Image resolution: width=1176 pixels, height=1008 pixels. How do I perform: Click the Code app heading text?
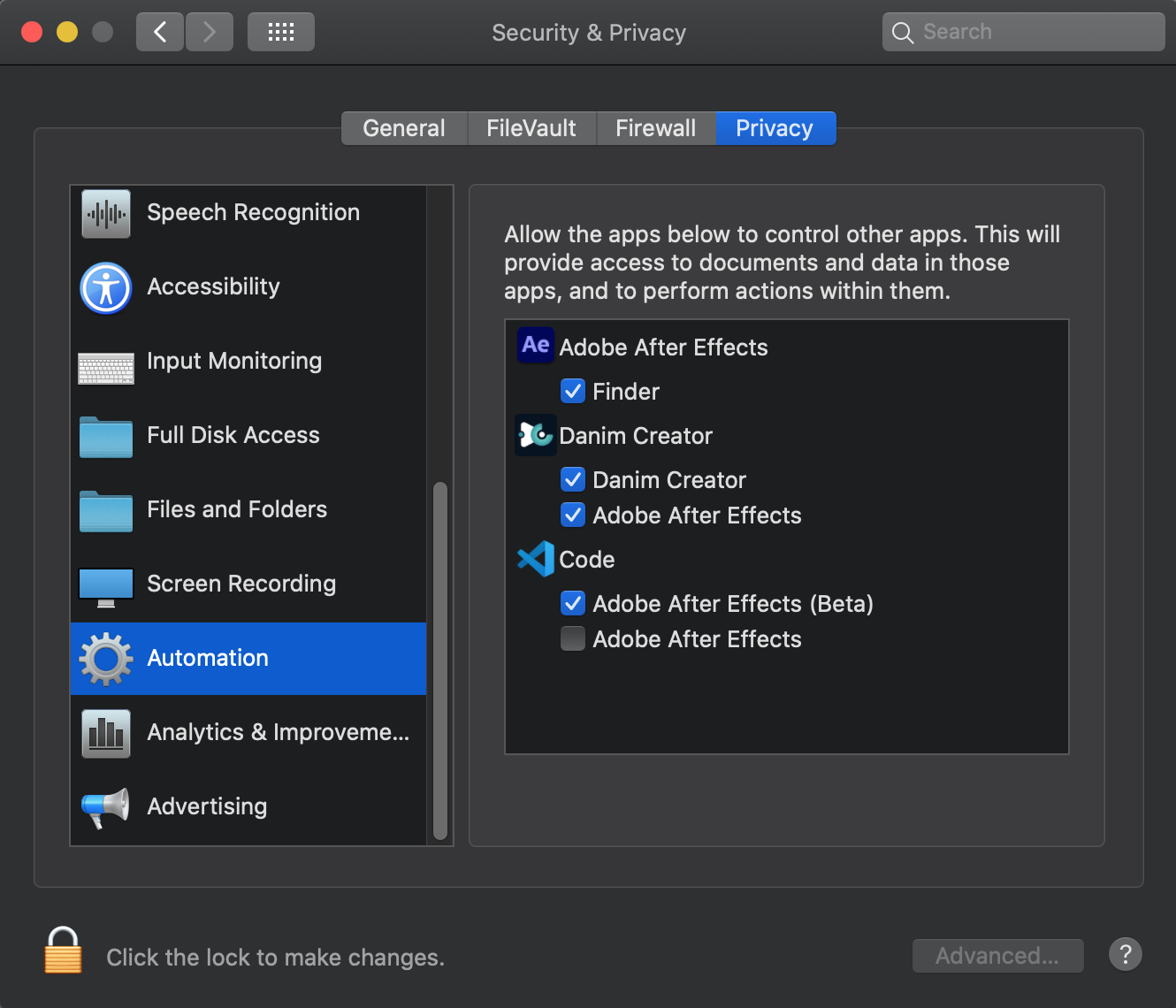coord(587,559)
